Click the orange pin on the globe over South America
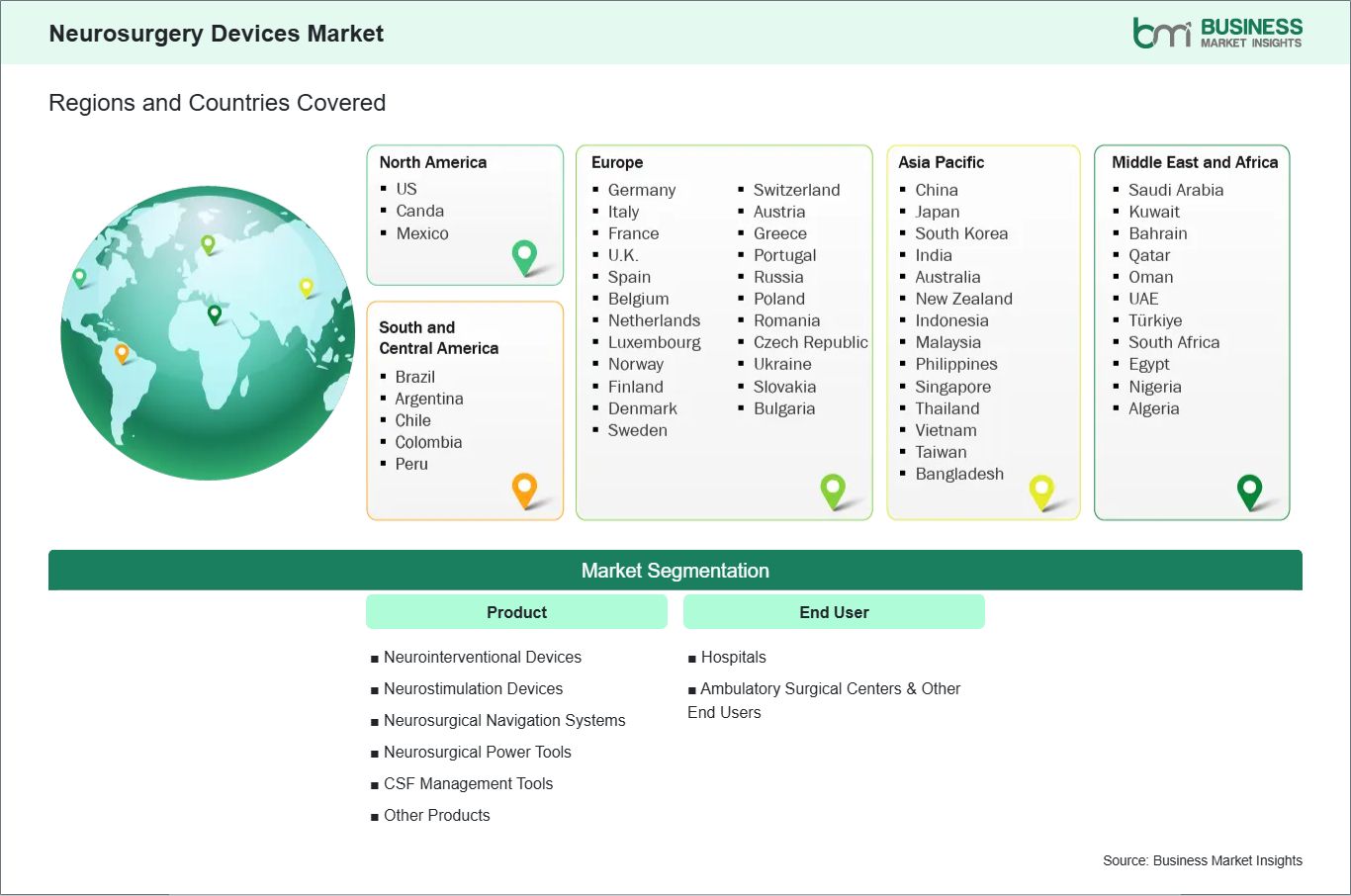The width and height of the screenshot is (1351, 896). pyautogui.click(x=122, y=352)
